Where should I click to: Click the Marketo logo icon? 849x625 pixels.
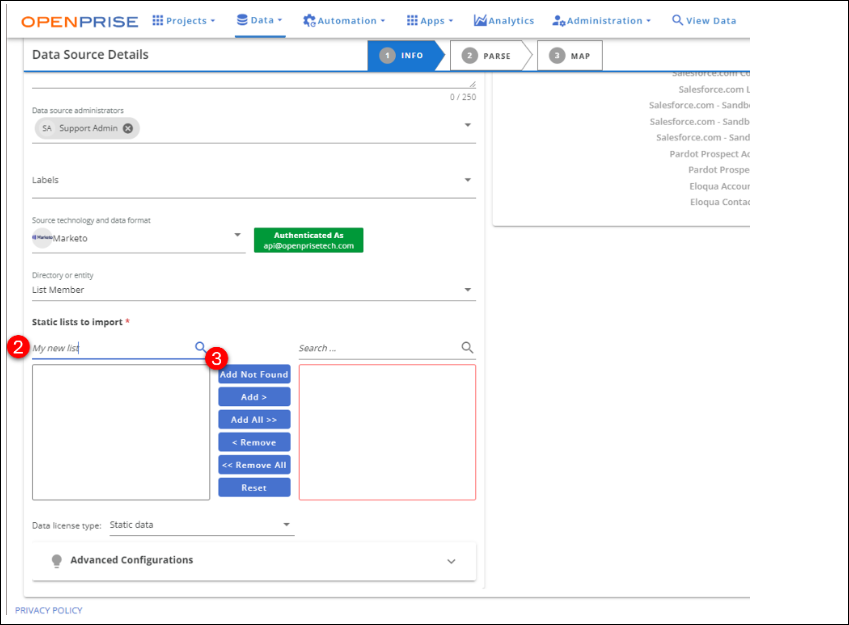[42, 238]
